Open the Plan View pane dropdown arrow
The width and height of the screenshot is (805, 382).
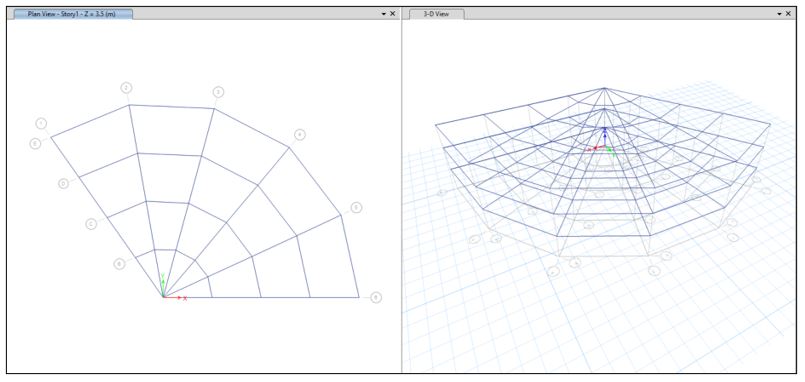pyautogui.click(x=384, y=14)
